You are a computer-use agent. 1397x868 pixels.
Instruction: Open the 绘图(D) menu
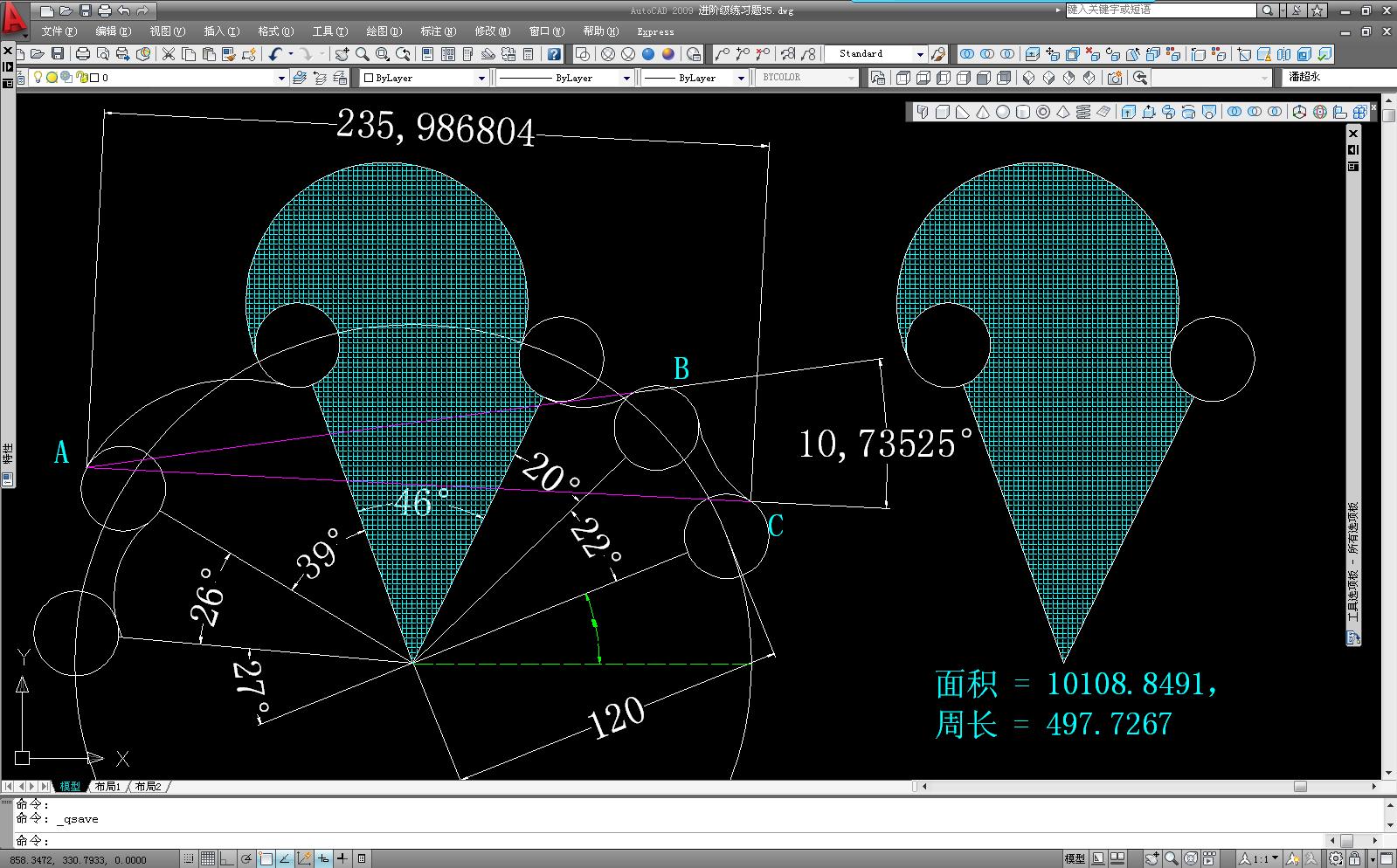click(384, 31)
